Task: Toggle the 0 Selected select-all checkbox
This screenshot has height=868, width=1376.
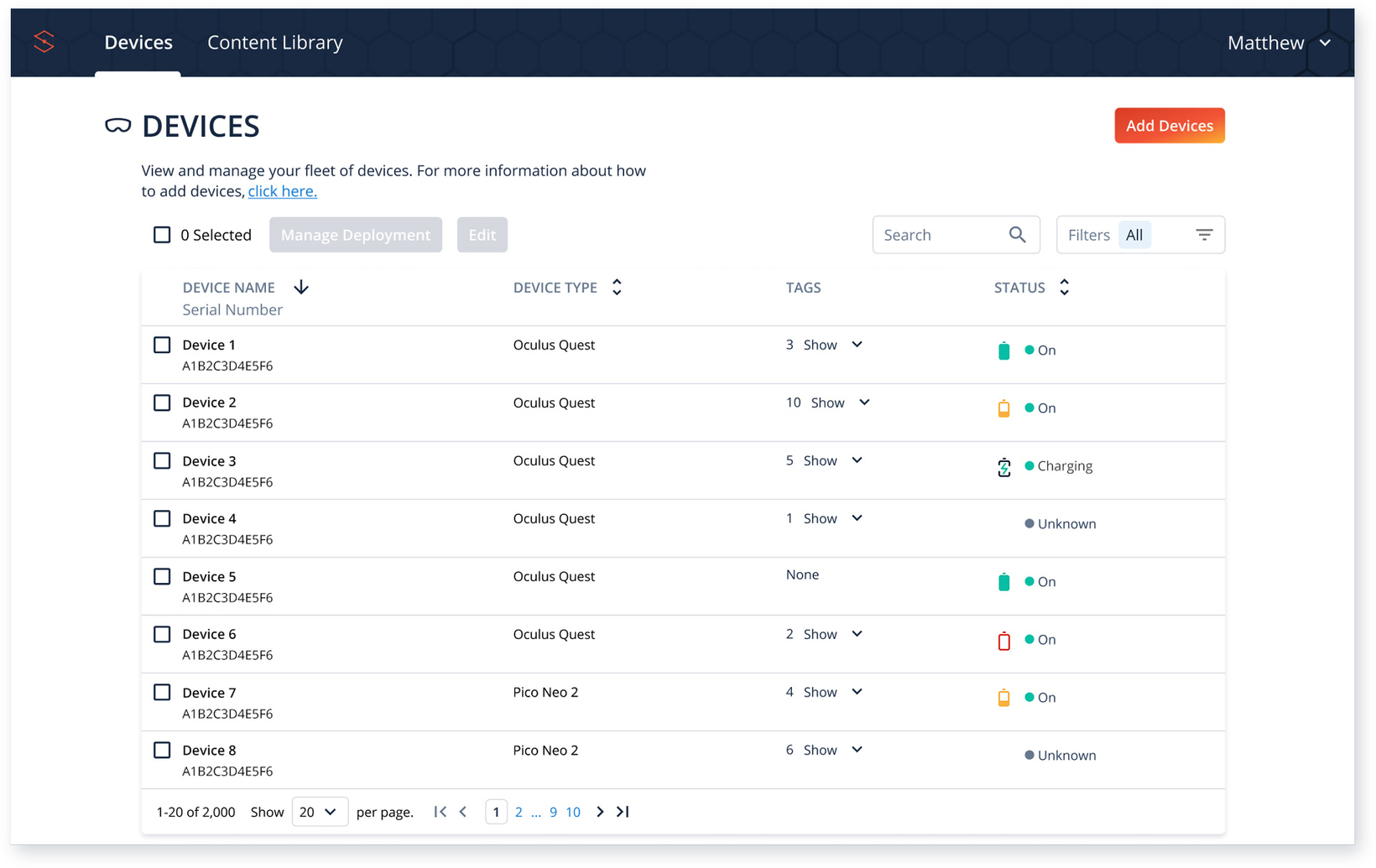Action: [x=162, y=235]
